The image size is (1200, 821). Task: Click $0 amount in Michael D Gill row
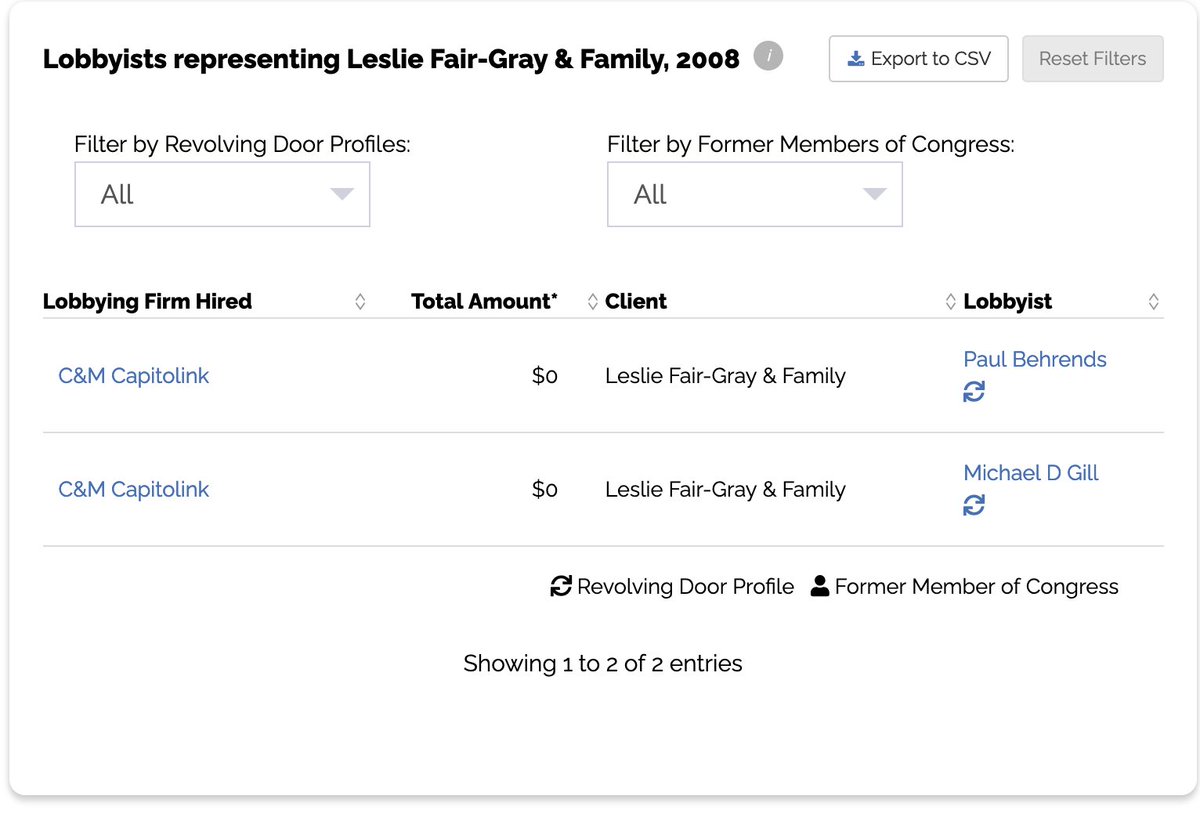[545, 490]
